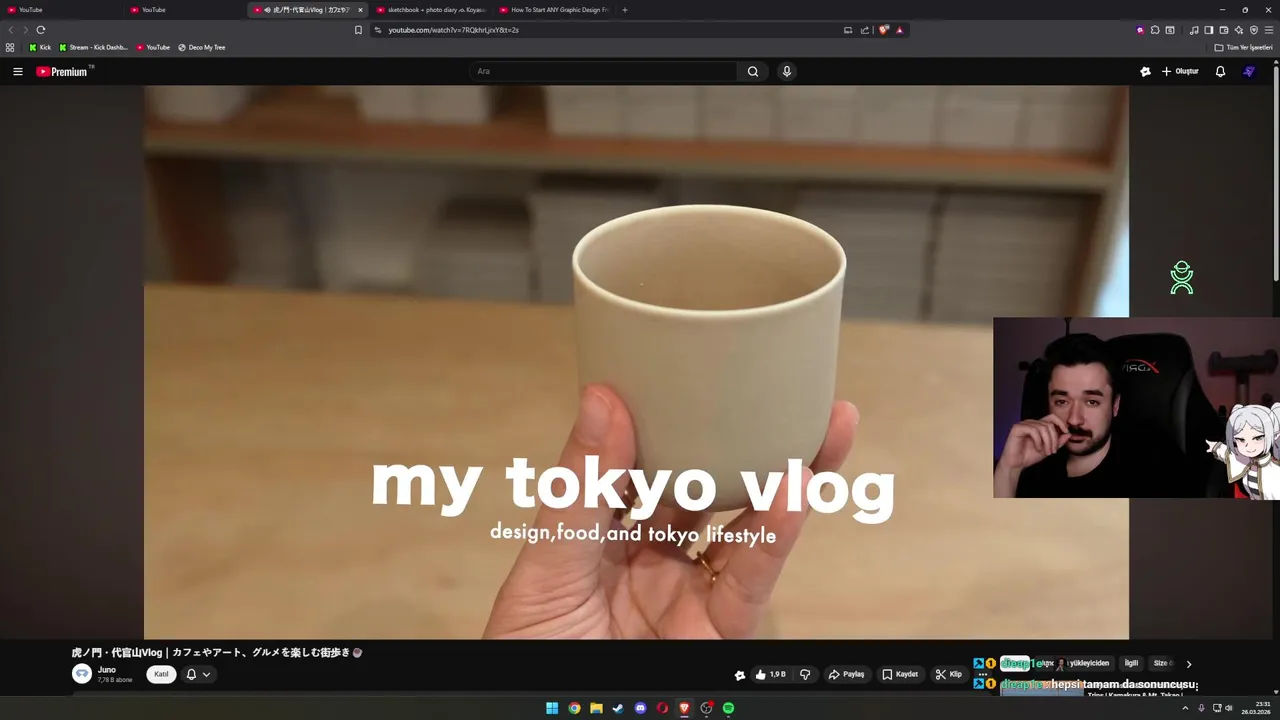Open a new tab with plus button
Viewport: 1280px width, 720px height.
click(x=625, y=10)
